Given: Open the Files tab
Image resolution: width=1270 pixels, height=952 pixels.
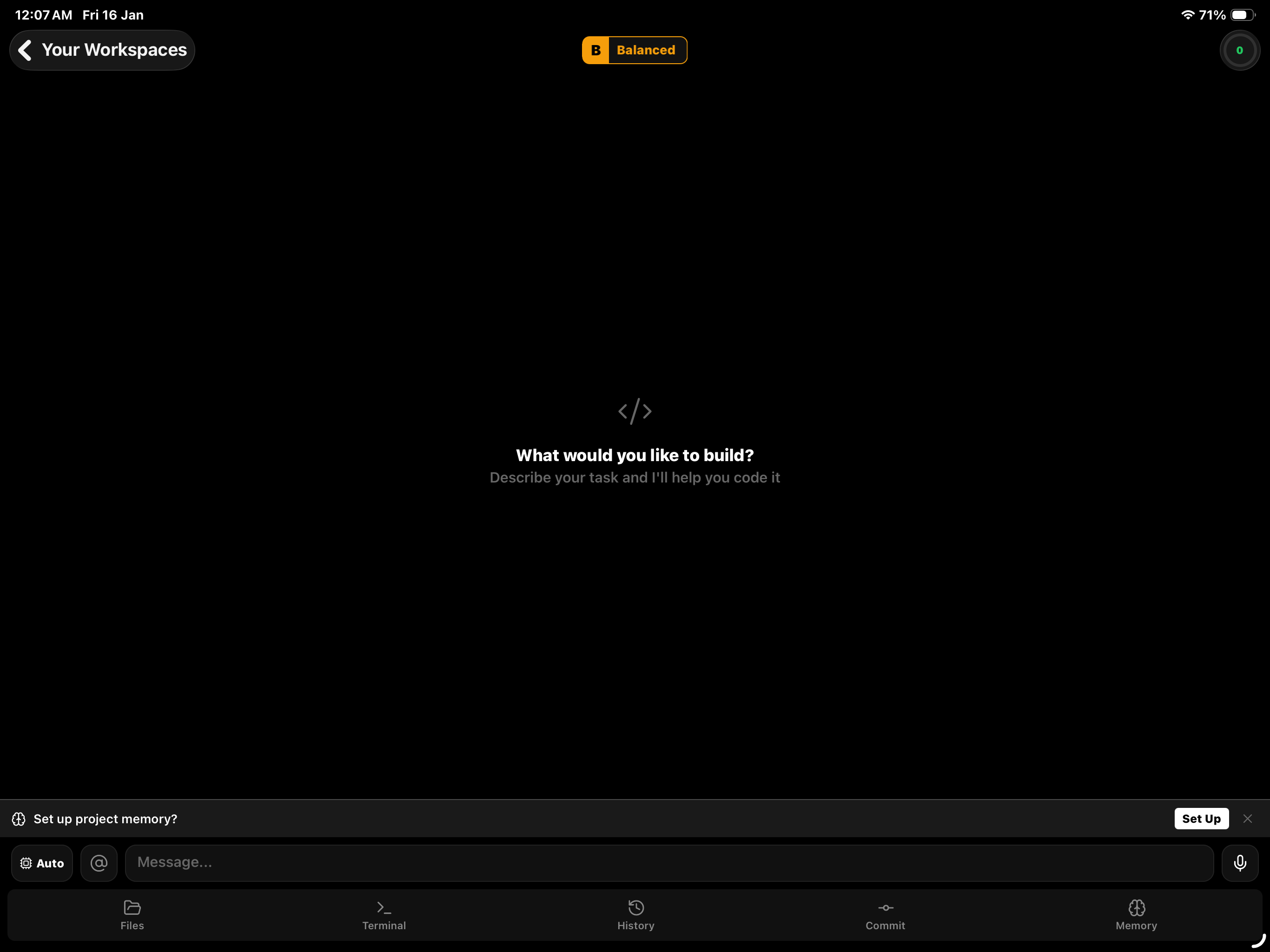Looking at the screenshot, I should 132,915.
